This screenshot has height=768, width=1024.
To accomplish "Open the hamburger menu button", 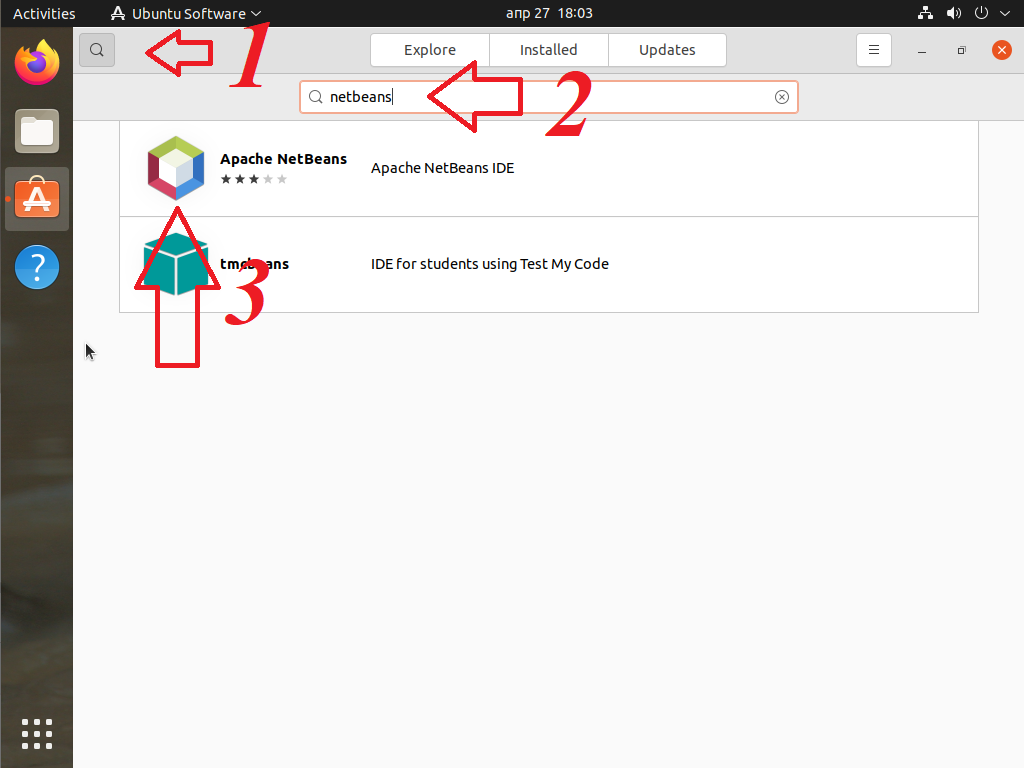I will click(873, 50).
